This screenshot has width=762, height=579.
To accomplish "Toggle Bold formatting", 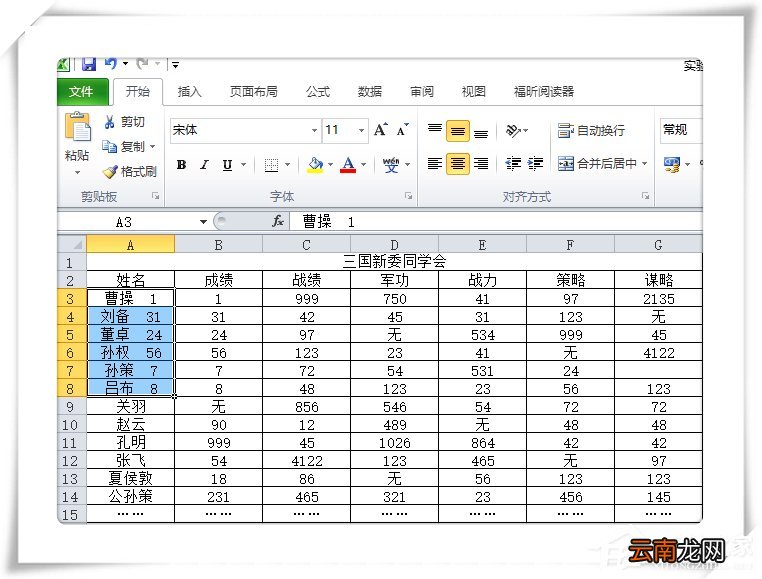I will [x=181, y=165].
